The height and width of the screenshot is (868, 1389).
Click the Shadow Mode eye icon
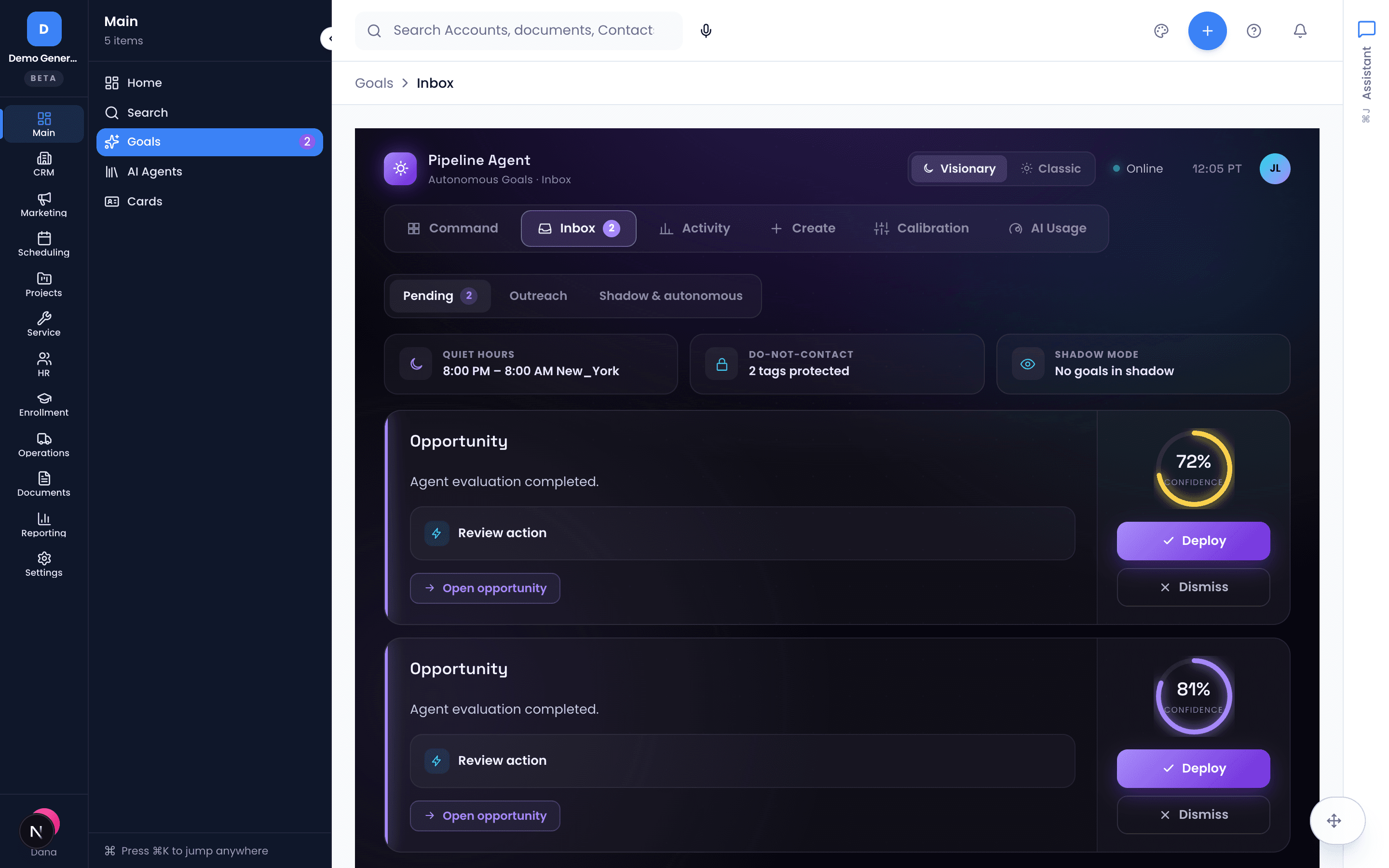point(1027,364)
